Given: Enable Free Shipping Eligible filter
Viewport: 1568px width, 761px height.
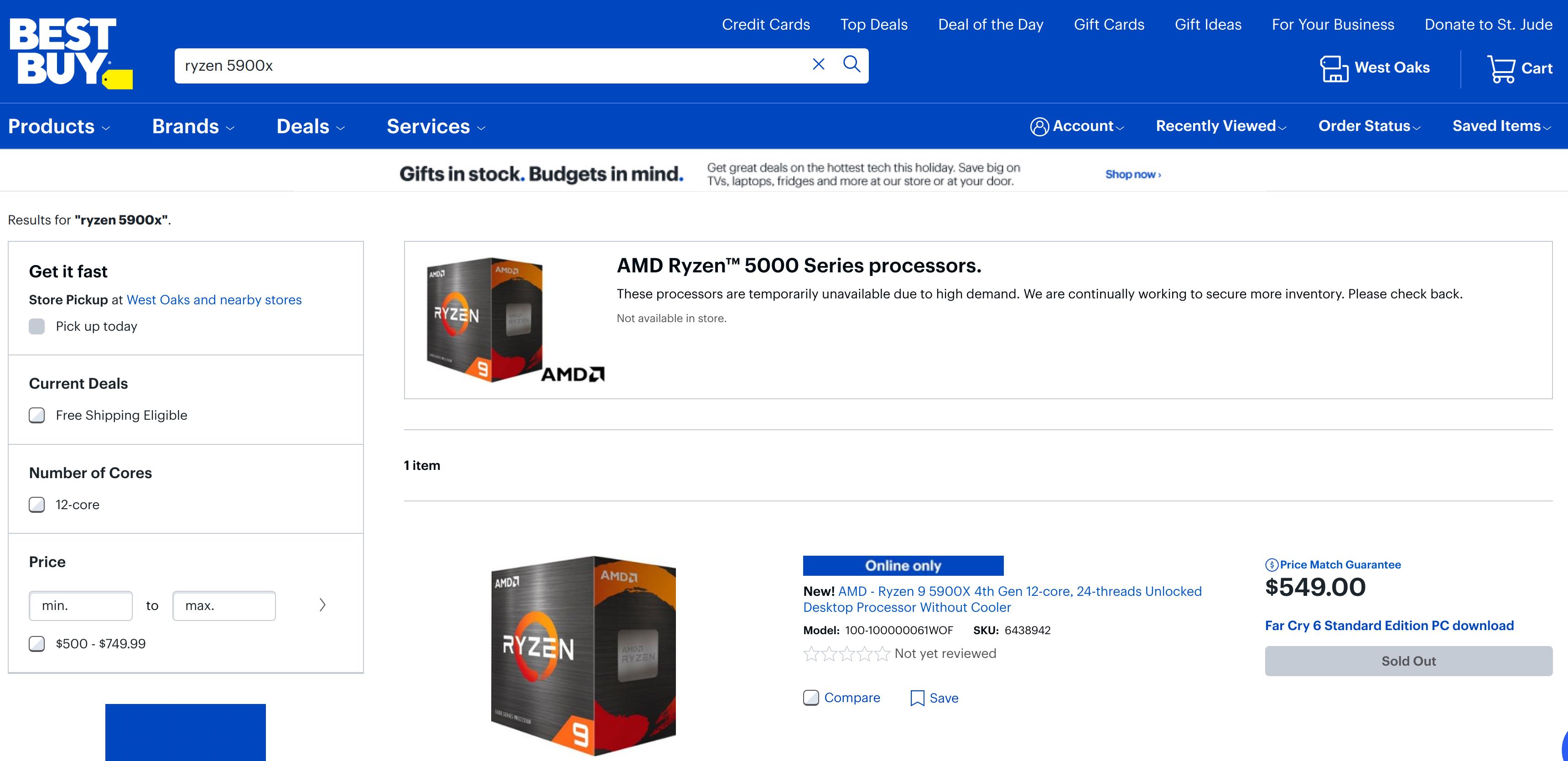Looking at the screenshot, I should [x=37, y=415].
